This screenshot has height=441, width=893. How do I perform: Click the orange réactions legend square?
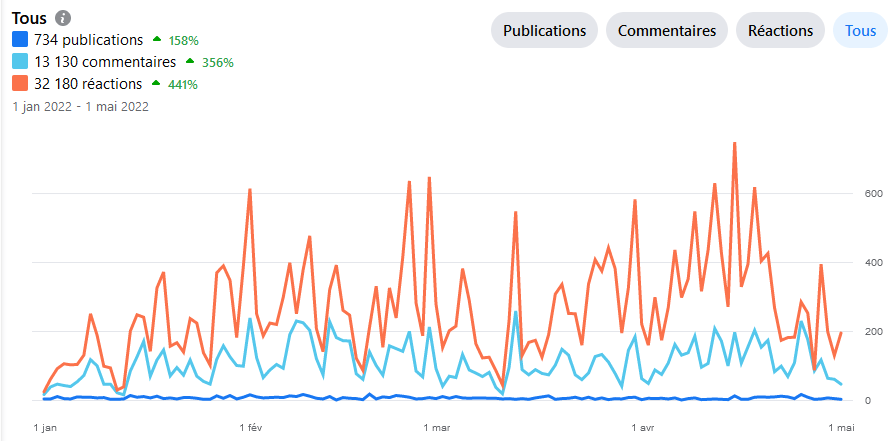[x=20, y=84]
